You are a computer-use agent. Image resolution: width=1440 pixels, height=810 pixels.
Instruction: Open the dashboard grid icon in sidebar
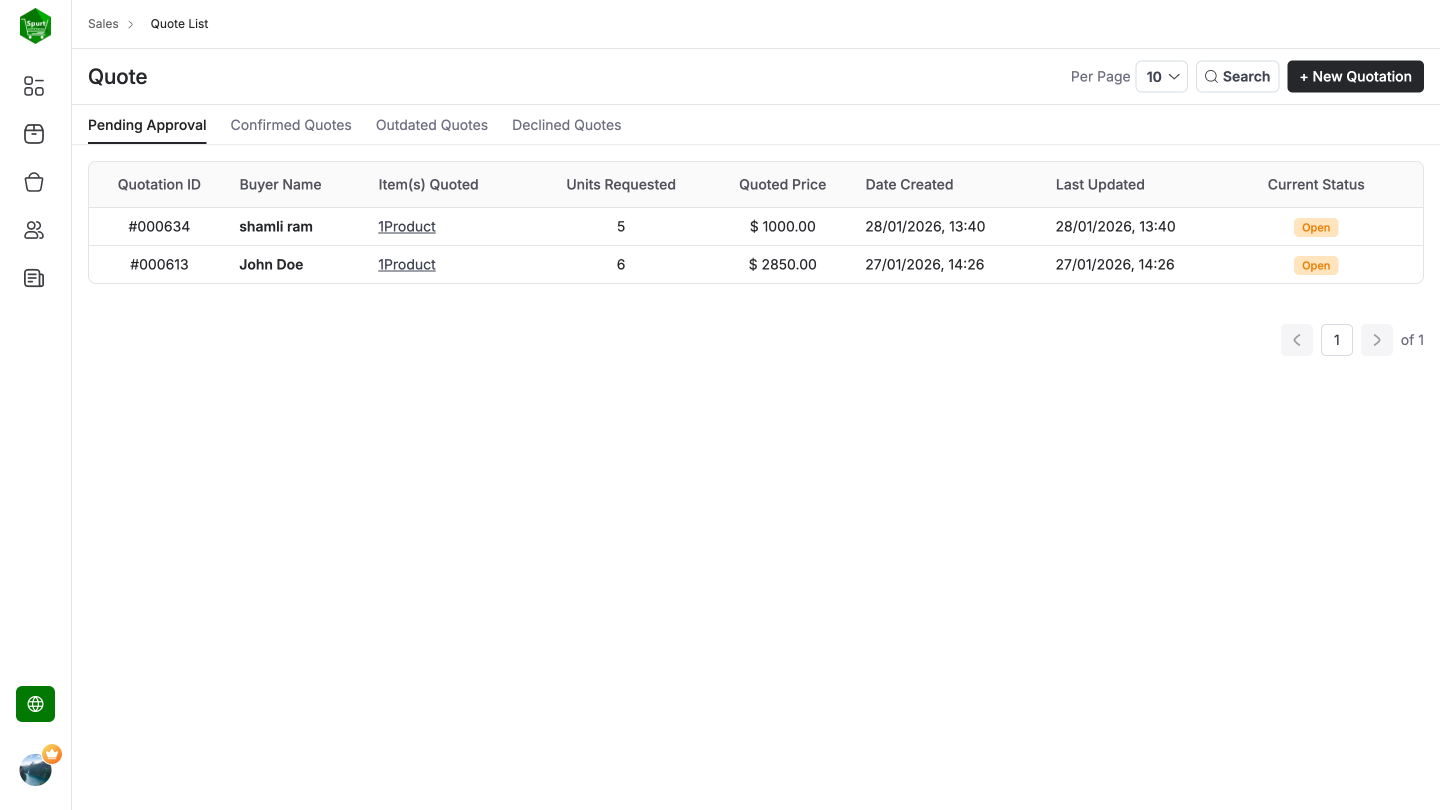point(34,87)
